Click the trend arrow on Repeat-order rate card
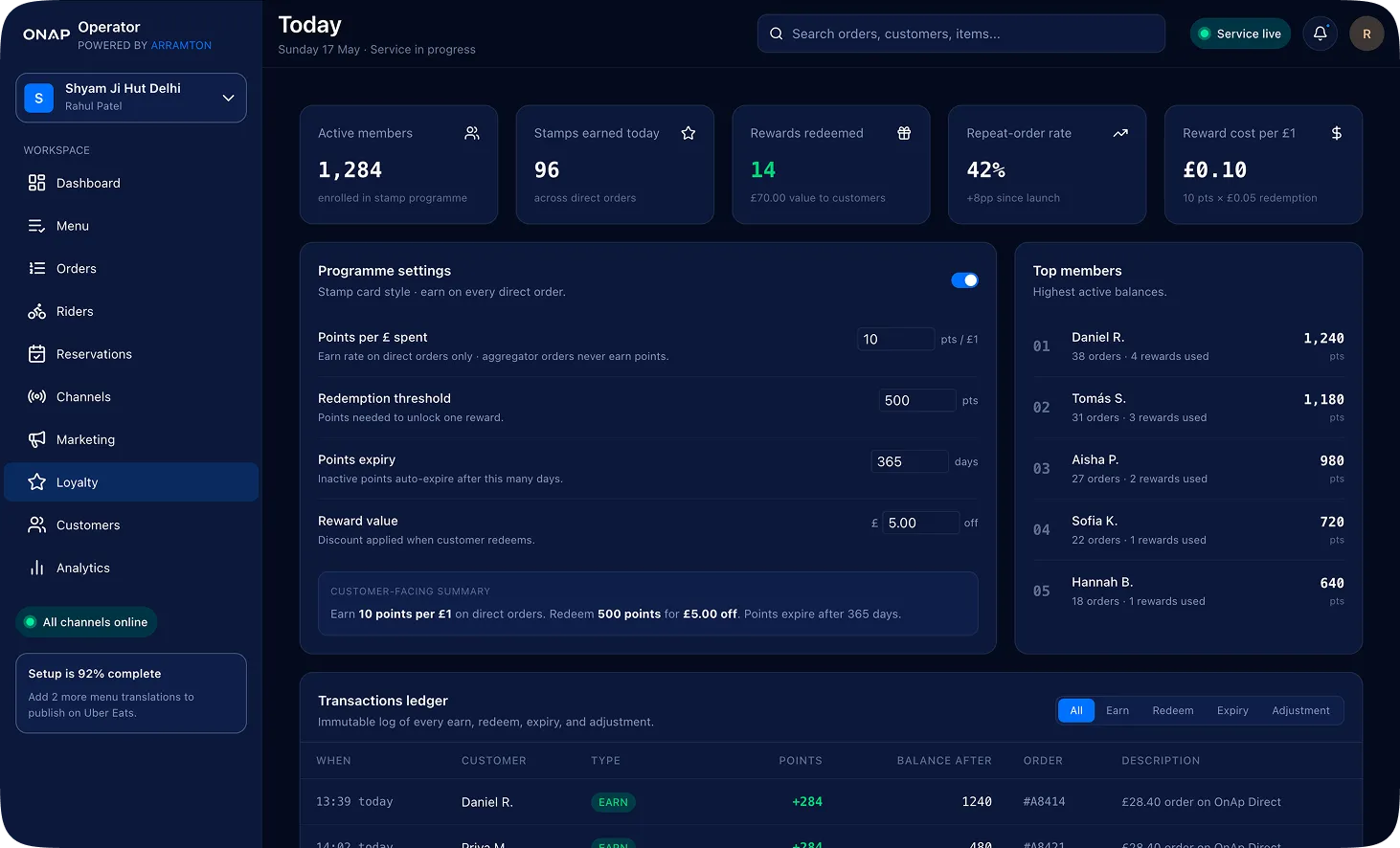 1120,133
